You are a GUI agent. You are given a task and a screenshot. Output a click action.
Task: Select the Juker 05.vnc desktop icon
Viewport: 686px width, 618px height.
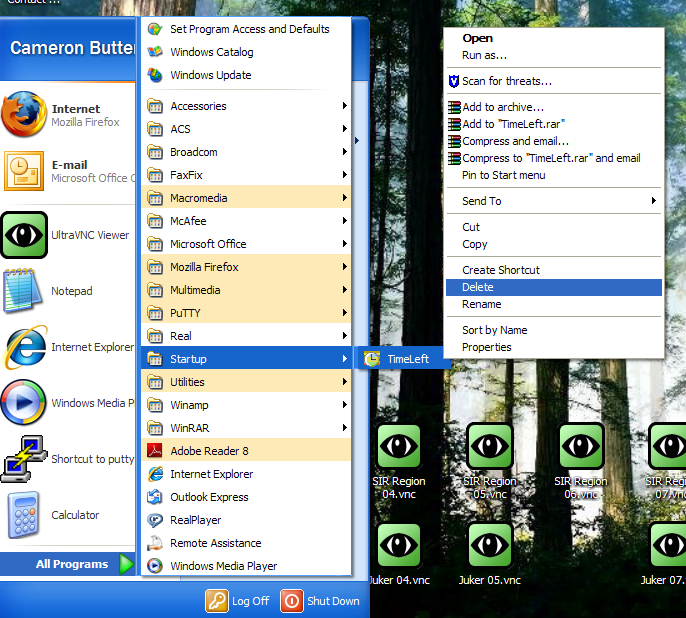490,555
